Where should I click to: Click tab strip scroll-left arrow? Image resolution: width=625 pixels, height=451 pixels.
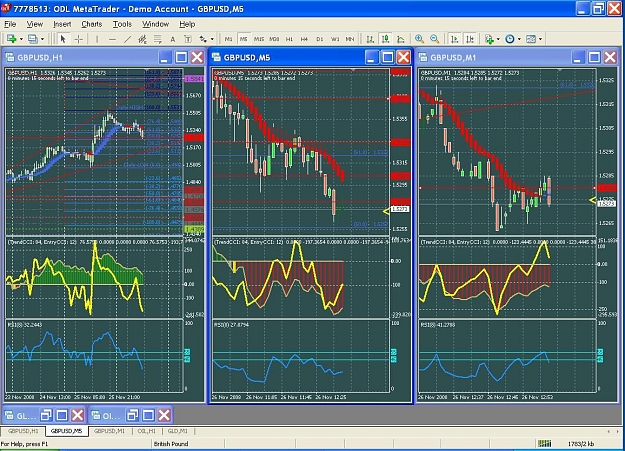point(608,431)
